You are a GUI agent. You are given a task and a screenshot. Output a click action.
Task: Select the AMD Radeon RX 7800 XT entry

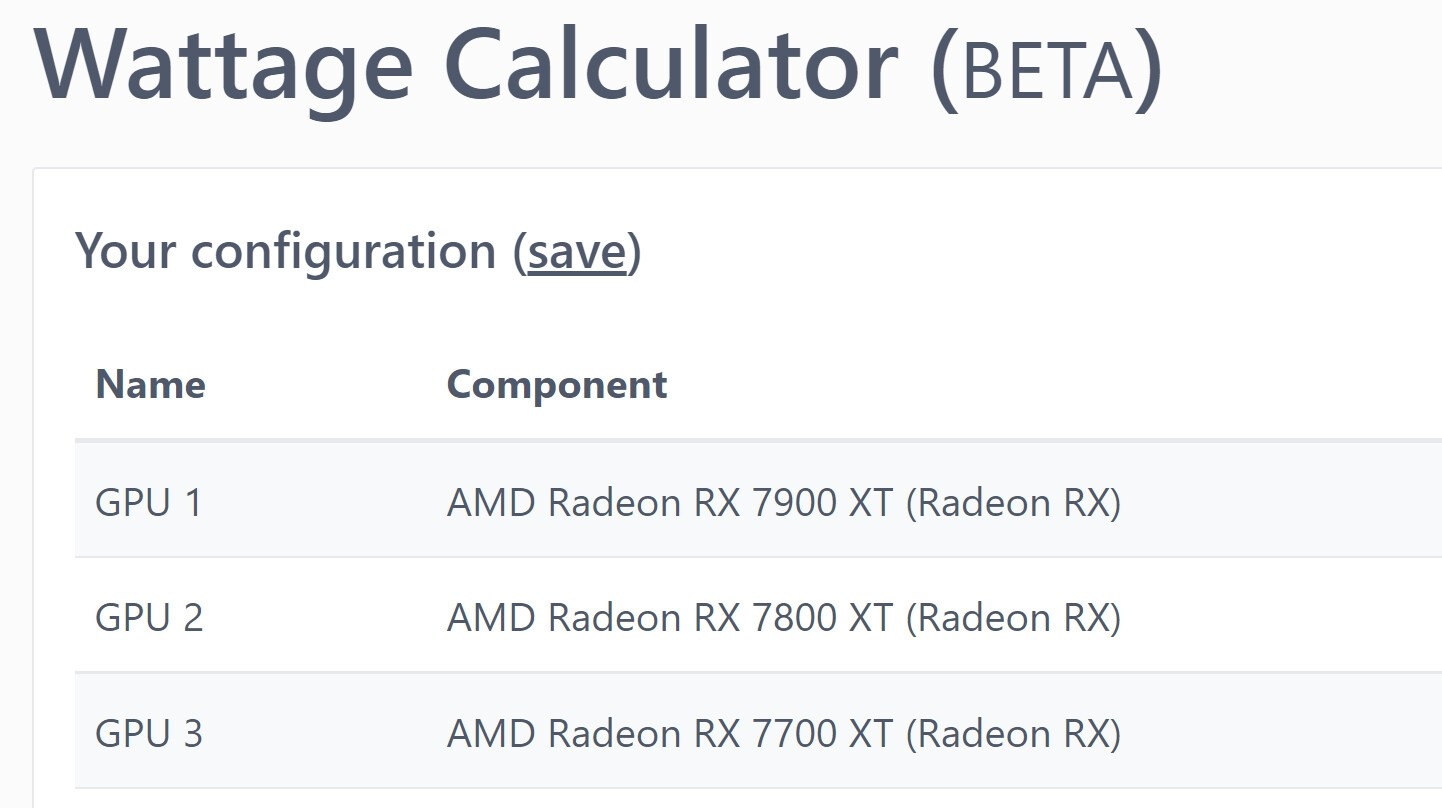click(x=785, y=617)
